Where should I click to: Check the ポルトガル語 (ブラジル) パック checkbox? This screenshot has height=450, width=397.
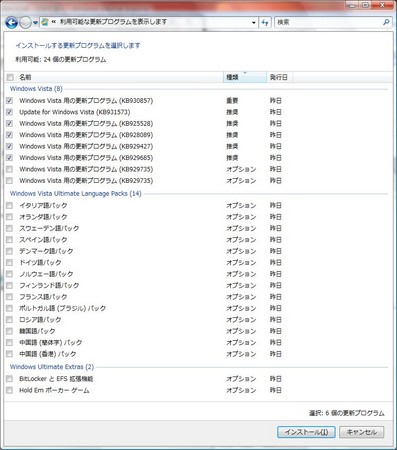pos(9,308)
